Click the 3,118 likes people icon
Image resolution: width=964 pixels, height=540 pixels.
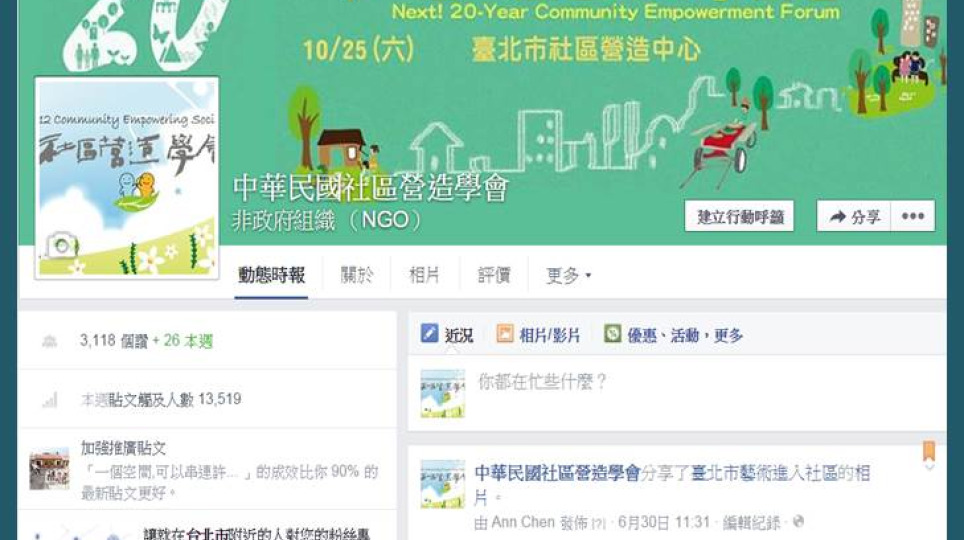coord(49,341)
